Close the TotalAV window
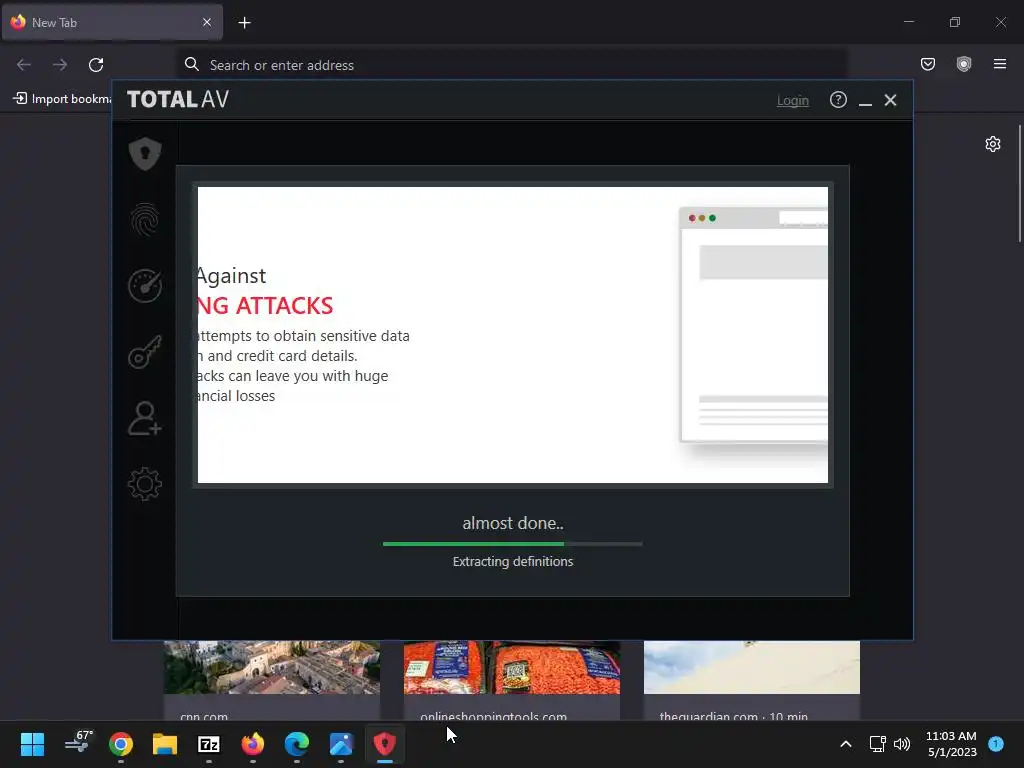1024x768 pixels. [x=890, y=100]
